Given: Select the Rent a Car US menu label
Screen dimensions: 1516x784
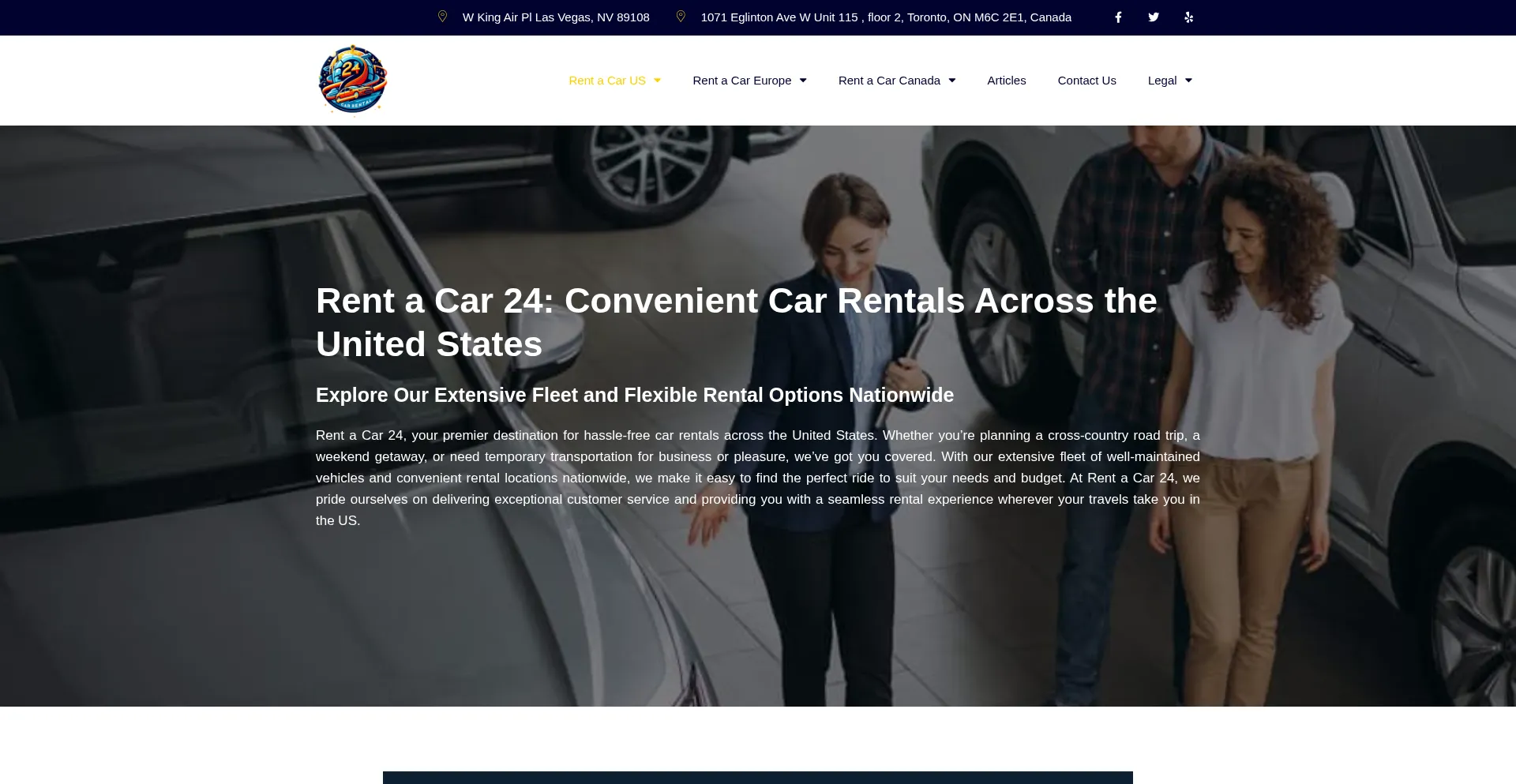Looking at the screenshot, I should tap(607, 81).
